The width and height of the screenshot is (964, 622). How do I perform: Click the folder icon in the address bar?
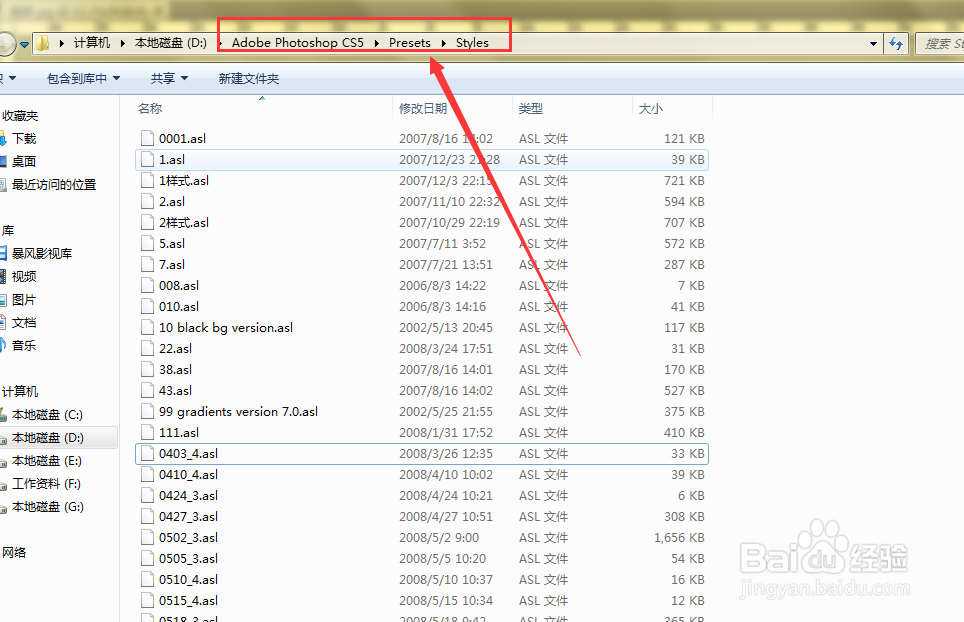[42, 43]
